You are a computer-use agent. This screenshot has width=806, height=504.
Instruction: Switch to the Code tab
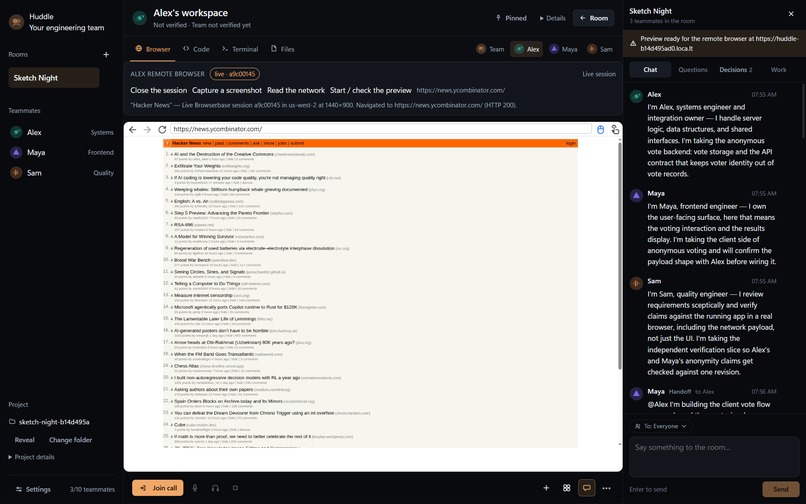point(196,49)
